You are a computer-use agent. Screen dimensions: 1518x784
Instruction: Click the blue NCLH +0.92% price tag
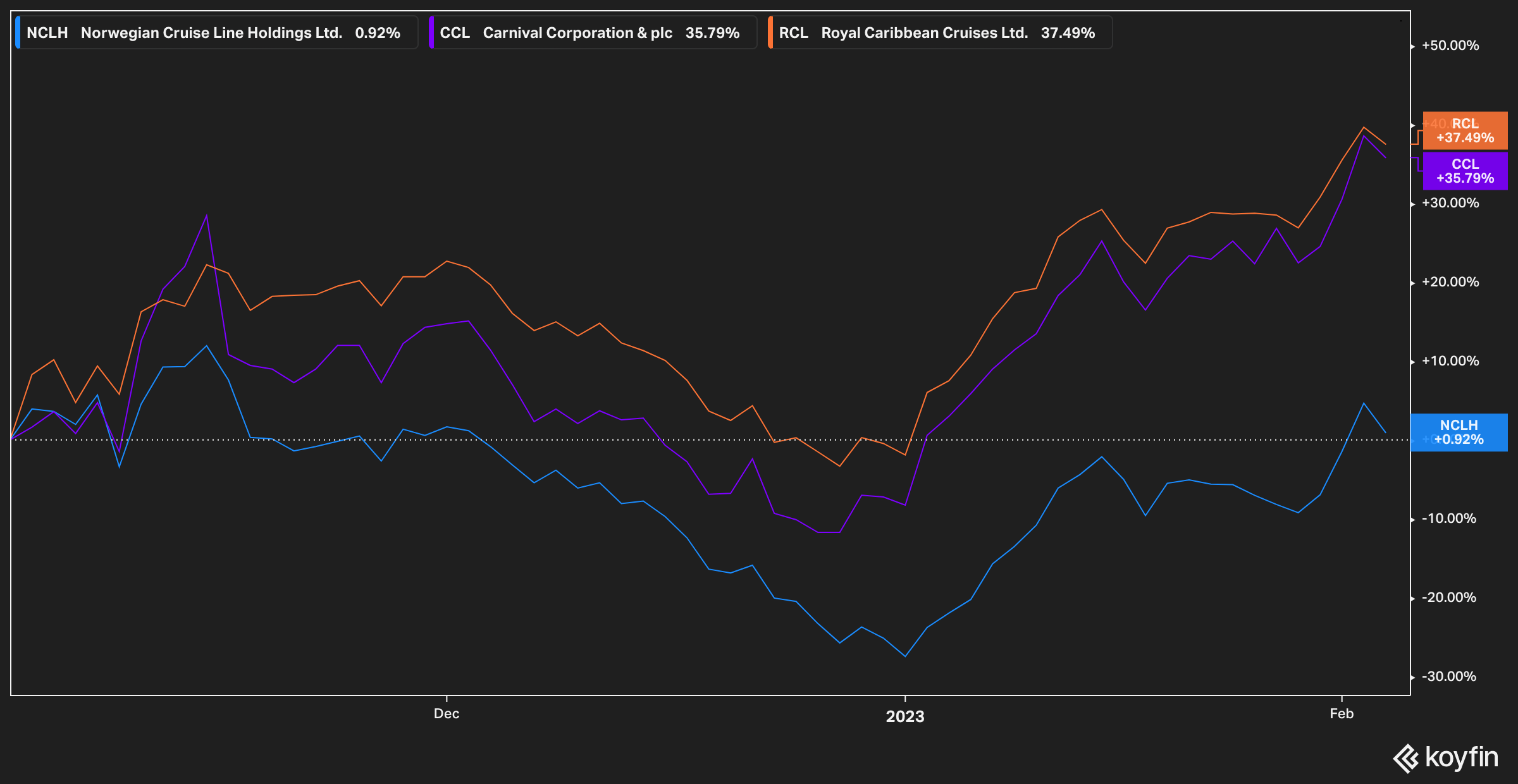click(x=1459, y=432)
